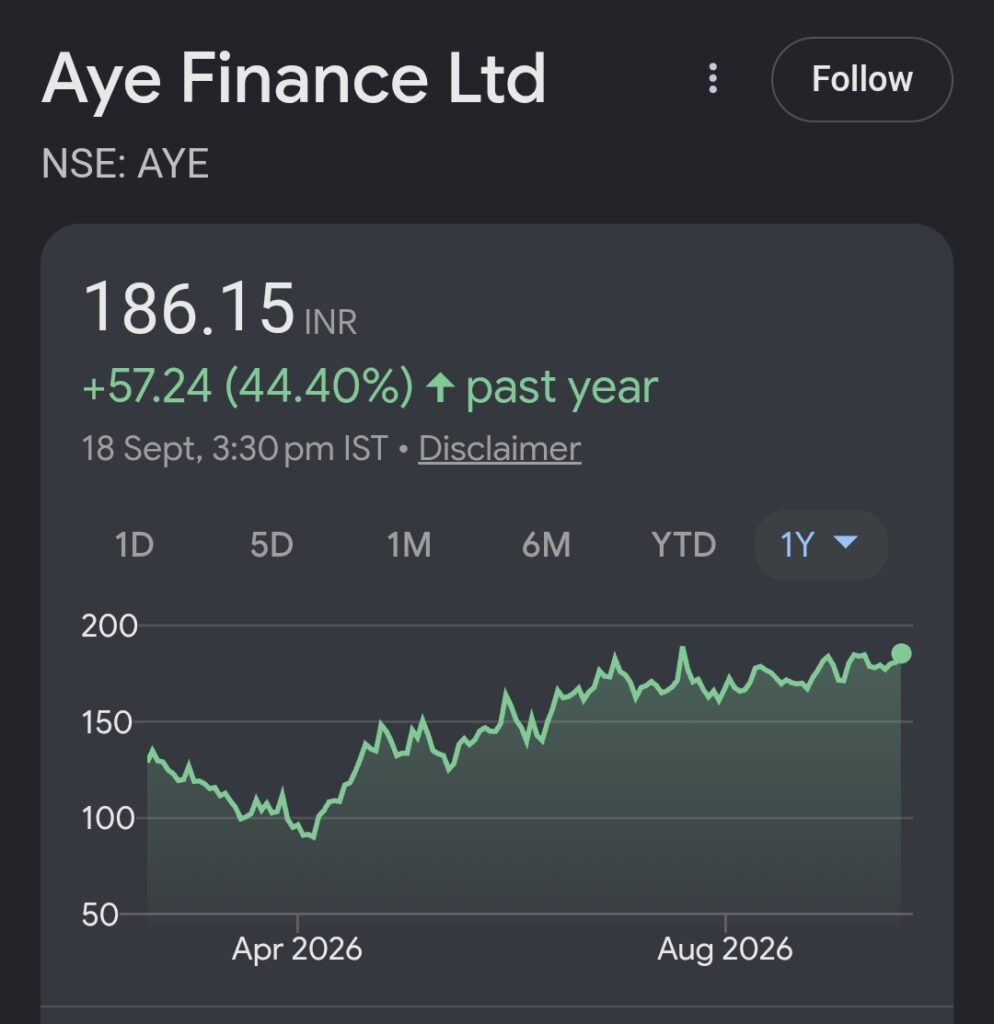The width and height of the screenshot is (994, 1024).
Task: Switch chart to 1D range
Action: click(135, 545)
